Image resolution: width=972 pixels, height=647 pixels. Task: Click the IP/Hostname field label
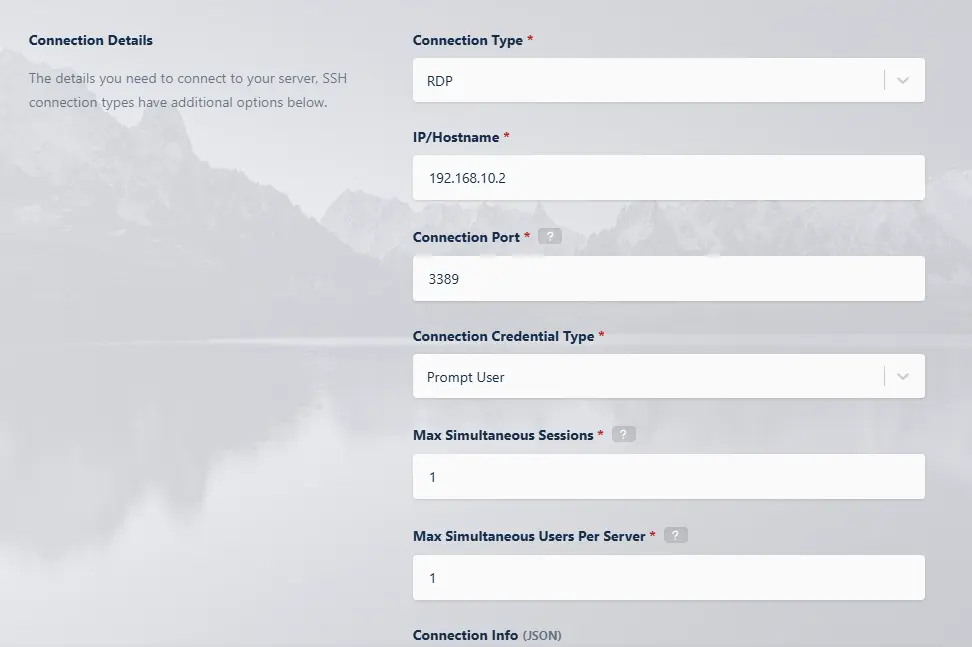click(456, 137)
